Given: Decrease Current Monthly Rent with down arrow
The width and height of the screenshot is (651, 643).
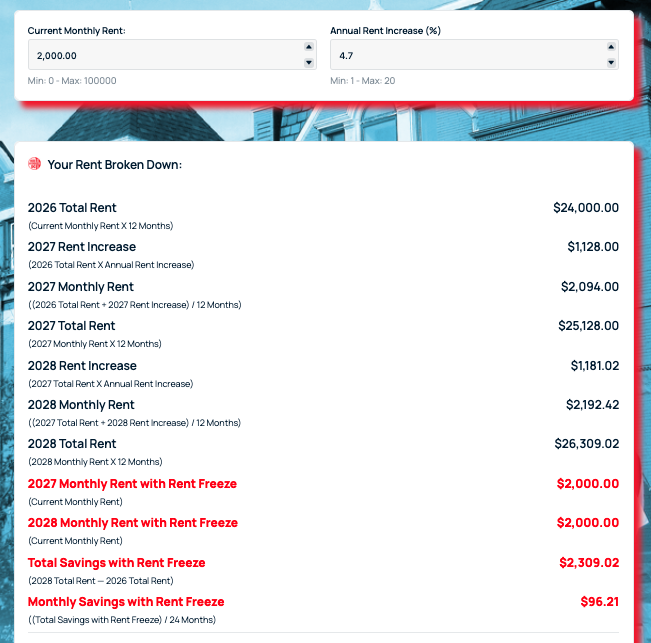Looking at the screenshot, I should coord(308,63).
